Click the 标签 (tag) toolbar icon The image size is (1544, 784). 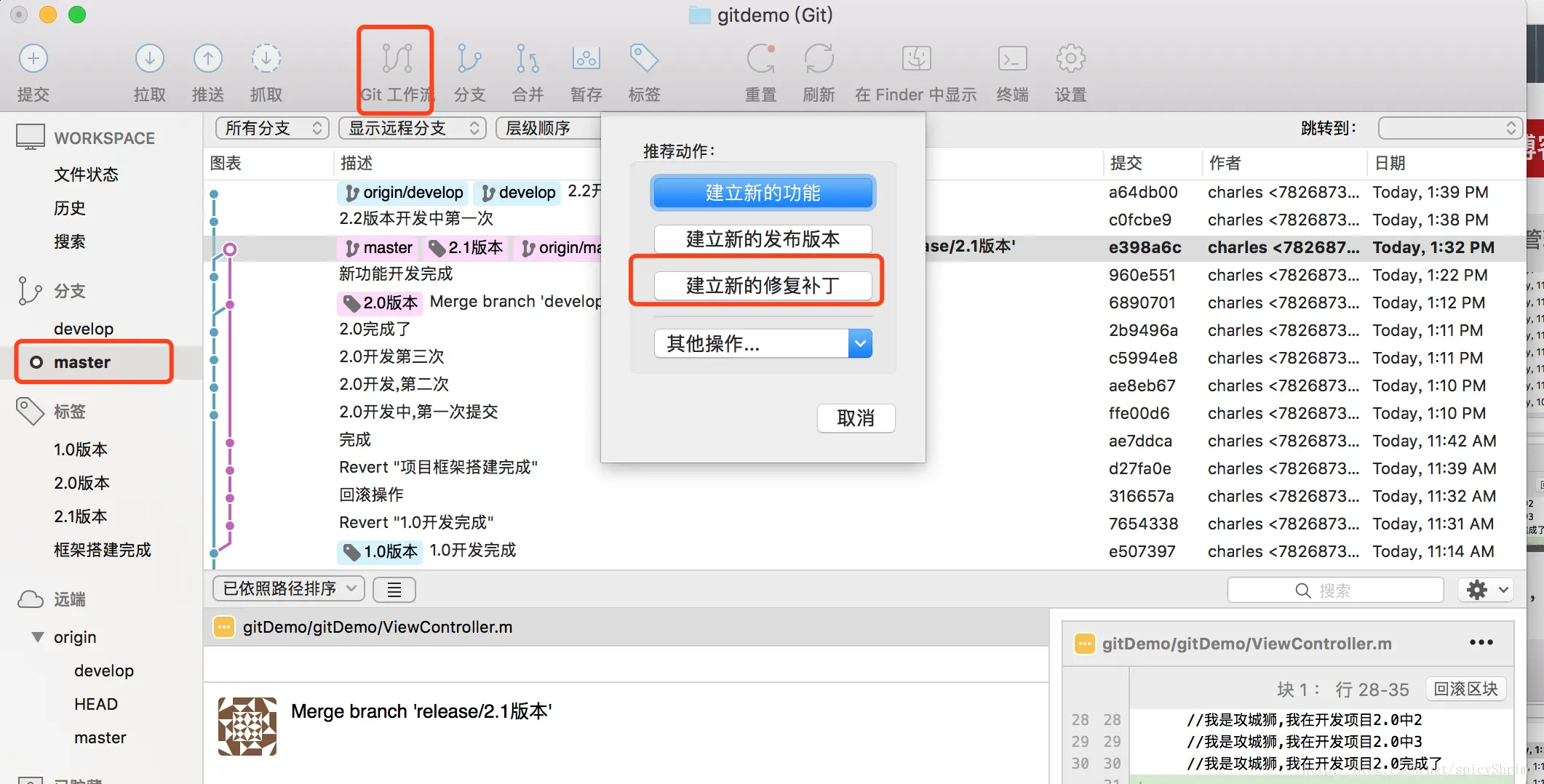click(643, 69)
